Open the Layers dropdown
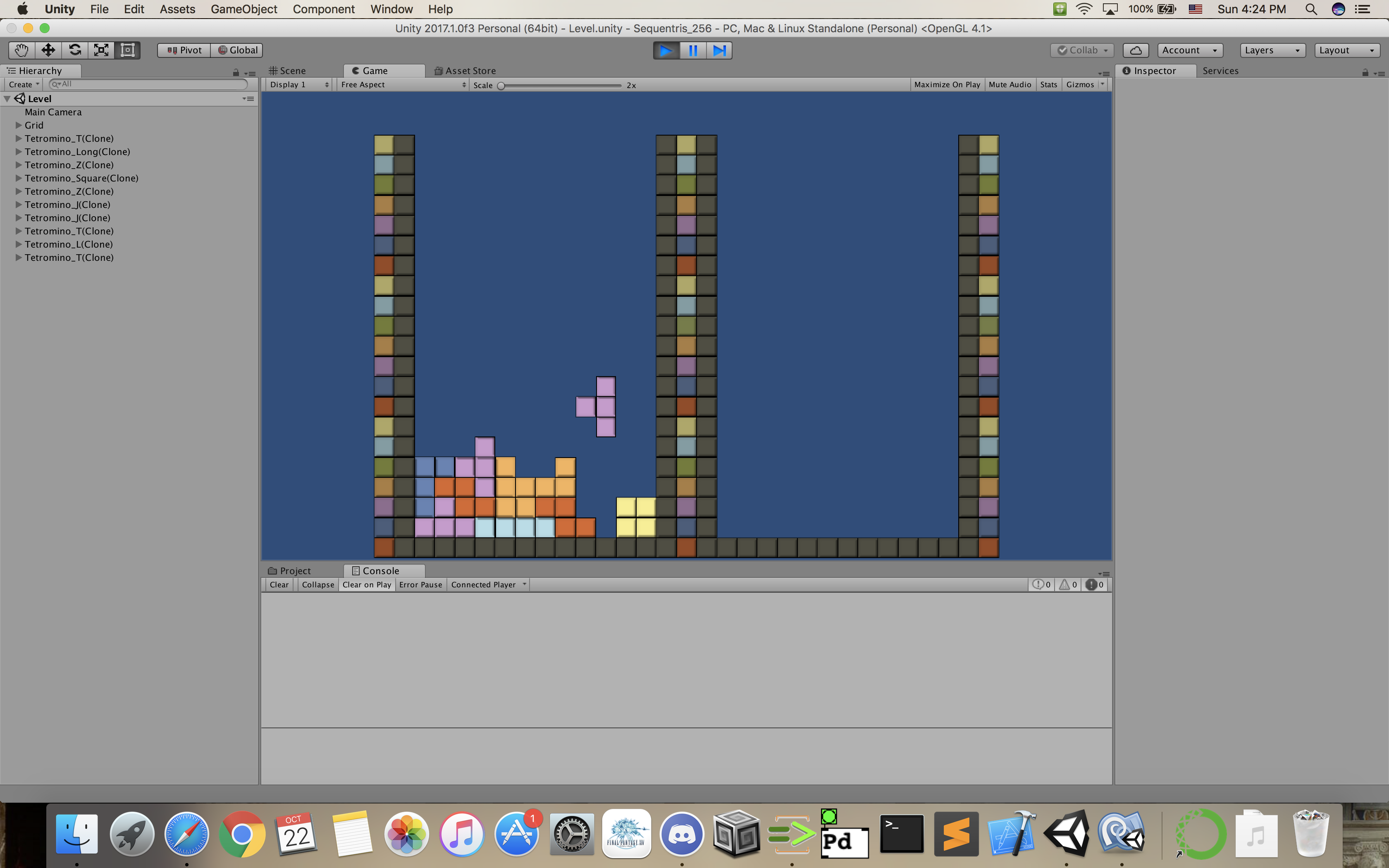 tap(1272, 50)
